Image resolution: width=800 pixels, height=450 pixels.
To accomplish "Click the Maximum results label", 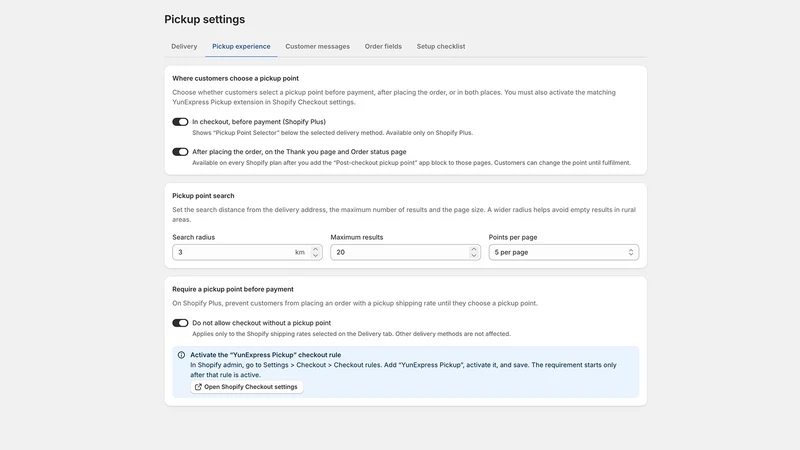I will (x=357, y=237).
